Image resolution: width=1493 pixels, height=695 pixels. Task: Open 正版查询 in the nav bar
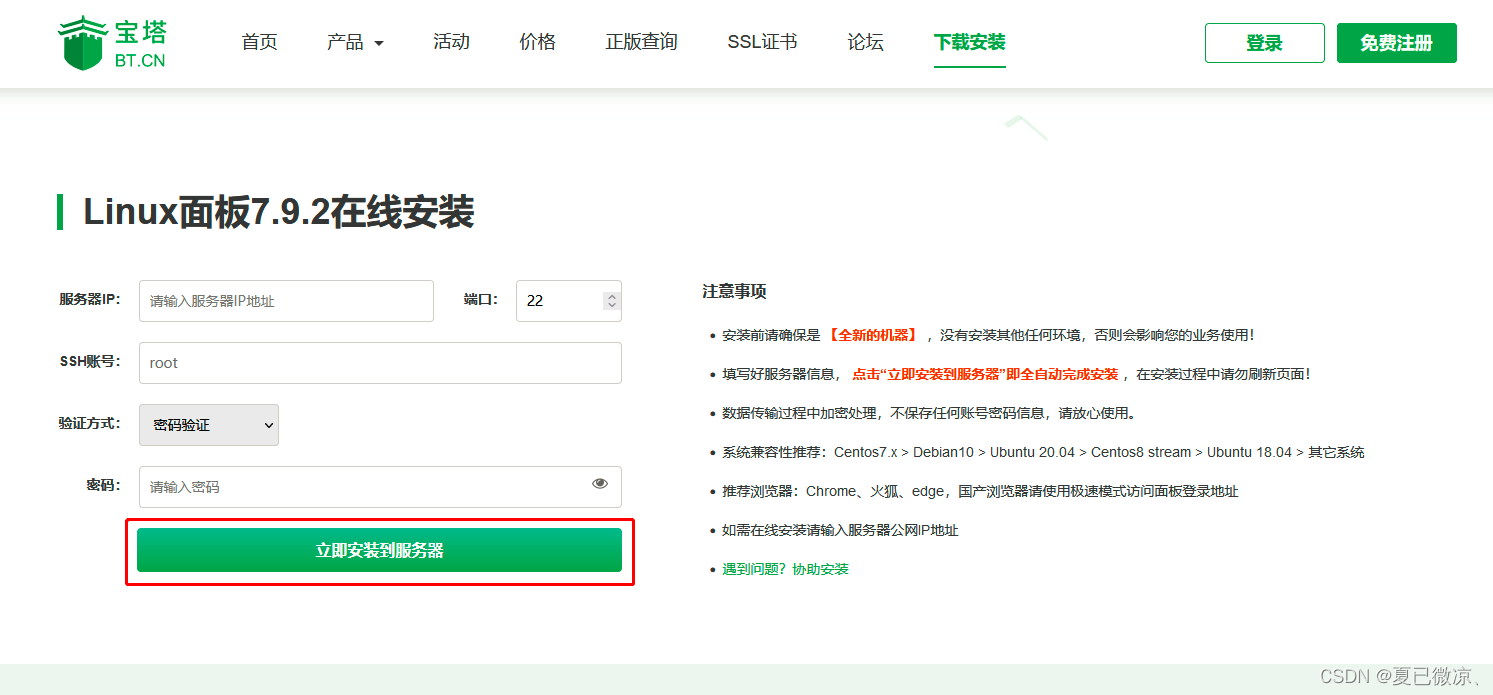(x=641, y=42)
